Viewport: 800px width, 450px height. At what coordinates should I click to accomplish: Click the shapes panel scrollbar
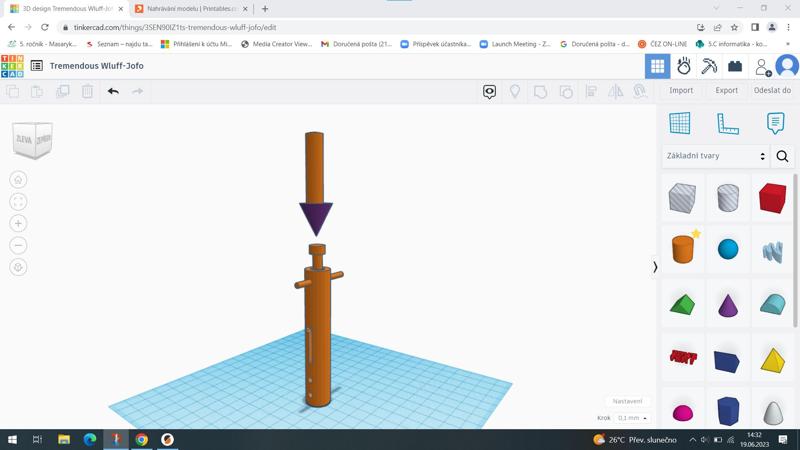pyautogui.click(x=795, y=250)
